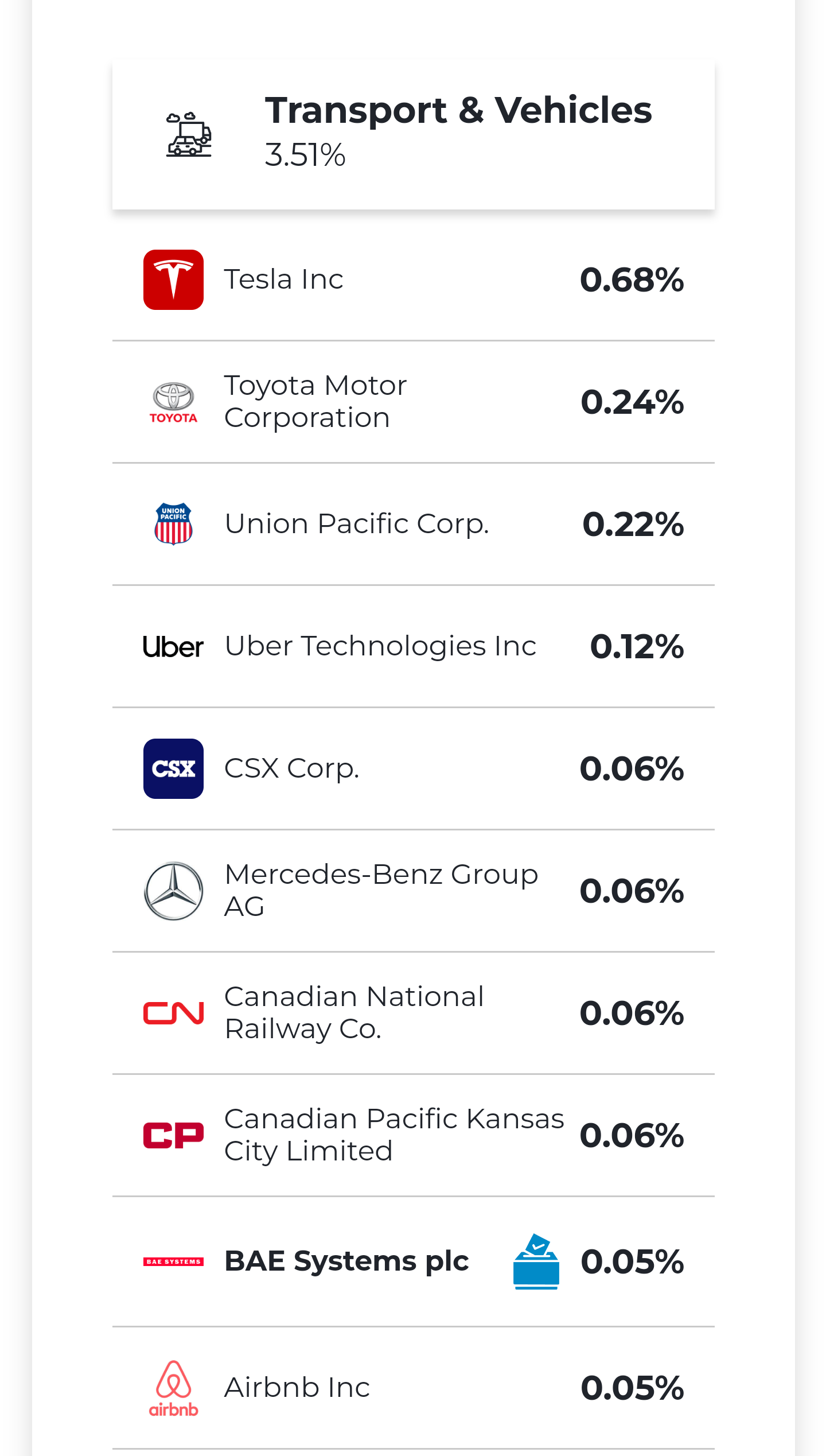This screenshot has width=826, height=1456.
Task: Click the Canadian National CN logo
Action: (x=173, y=1013)
